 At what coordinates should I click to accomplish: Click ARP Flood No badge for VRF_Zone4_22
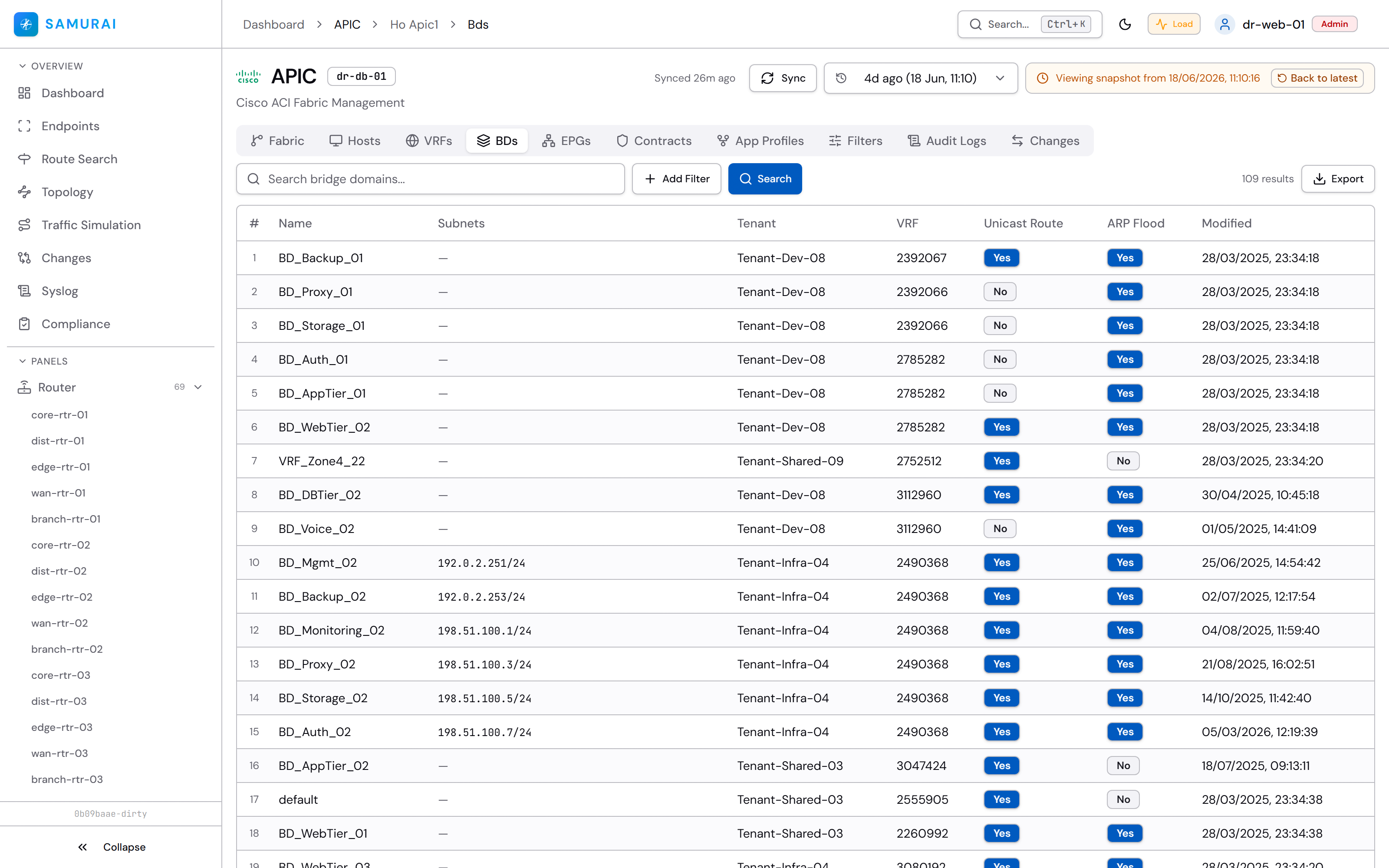click(x=1122, y=461)
